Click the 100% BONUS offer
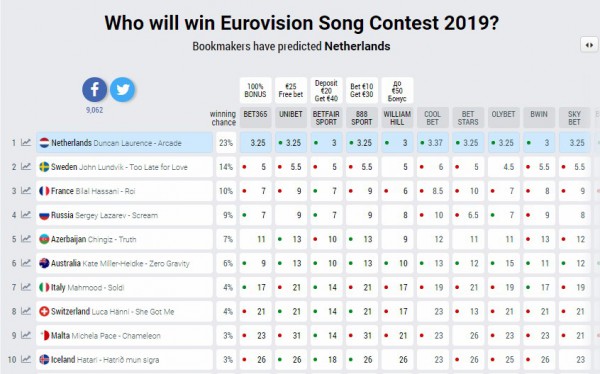 256,90
